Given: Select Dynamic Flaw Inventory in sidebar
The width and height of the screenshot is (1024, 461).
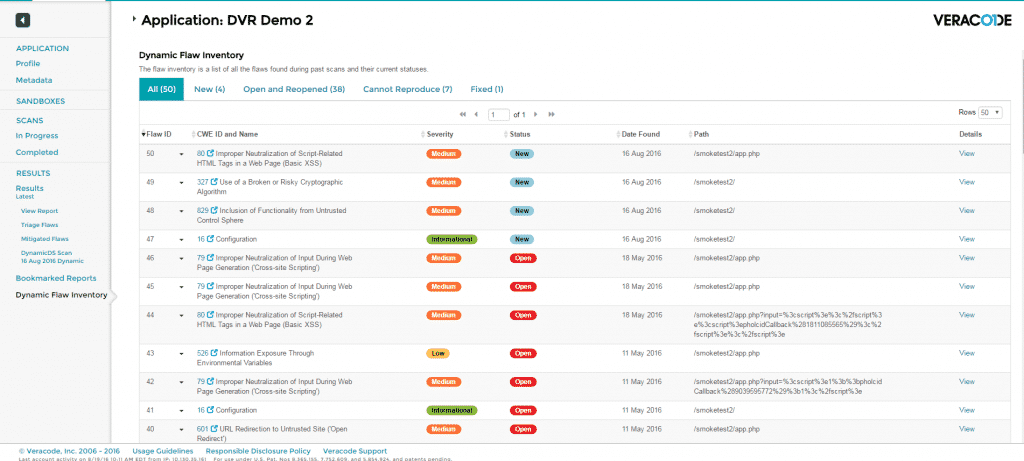Looking at the screenshot, I should coord(61,295).
